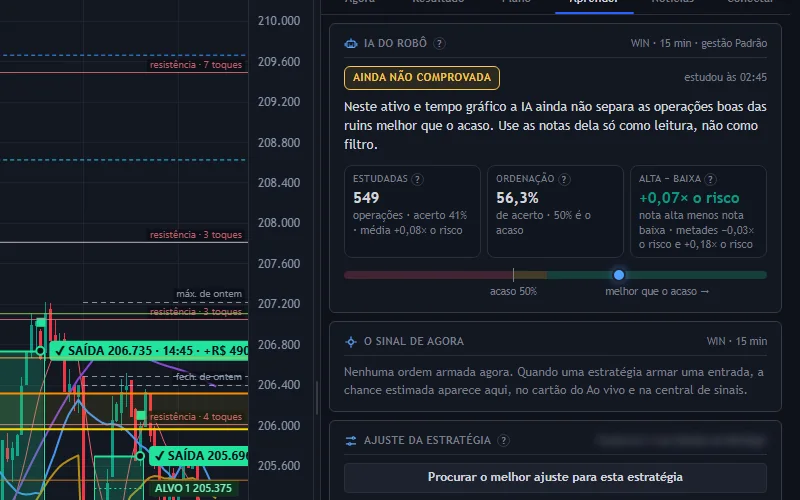Click the ORDENAÇÃO value 56,3%
The width and height of the screenshot is (800, 500).
(x=517, y=198)
